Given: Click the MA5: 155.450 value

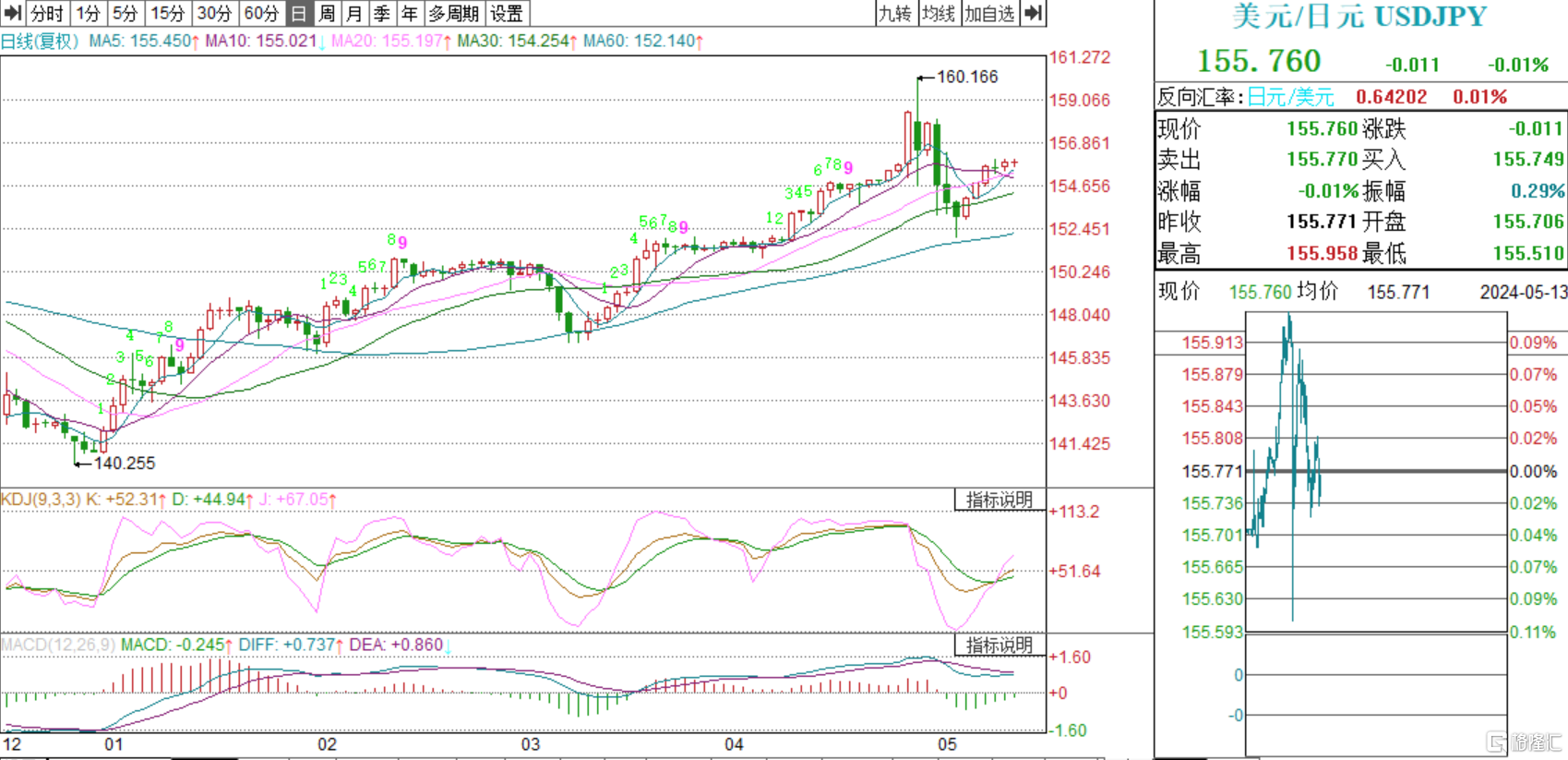Looking at the screenshot, I should (144, 41).
